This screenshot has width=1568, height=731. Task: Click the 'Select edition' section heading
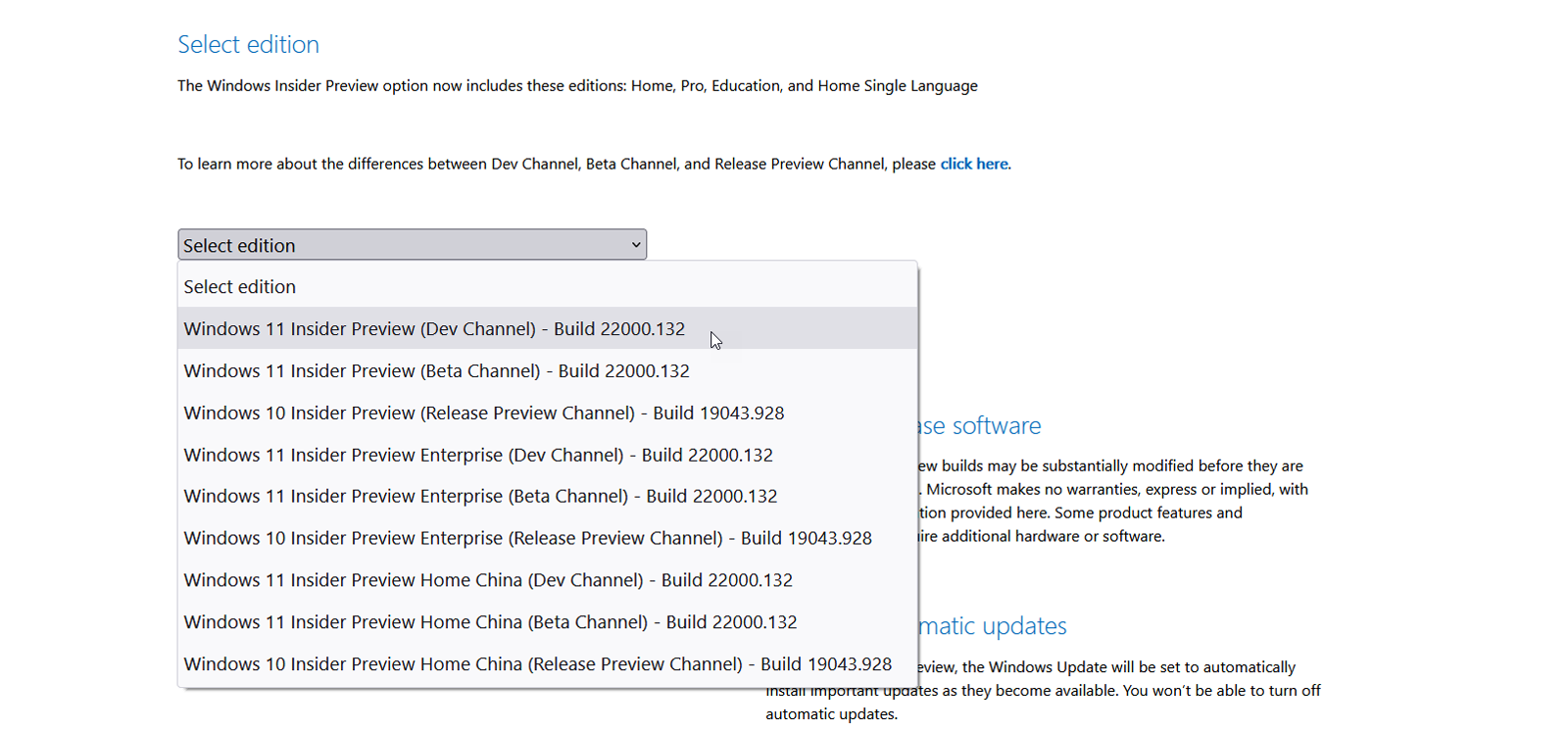(x=248, y=44)
